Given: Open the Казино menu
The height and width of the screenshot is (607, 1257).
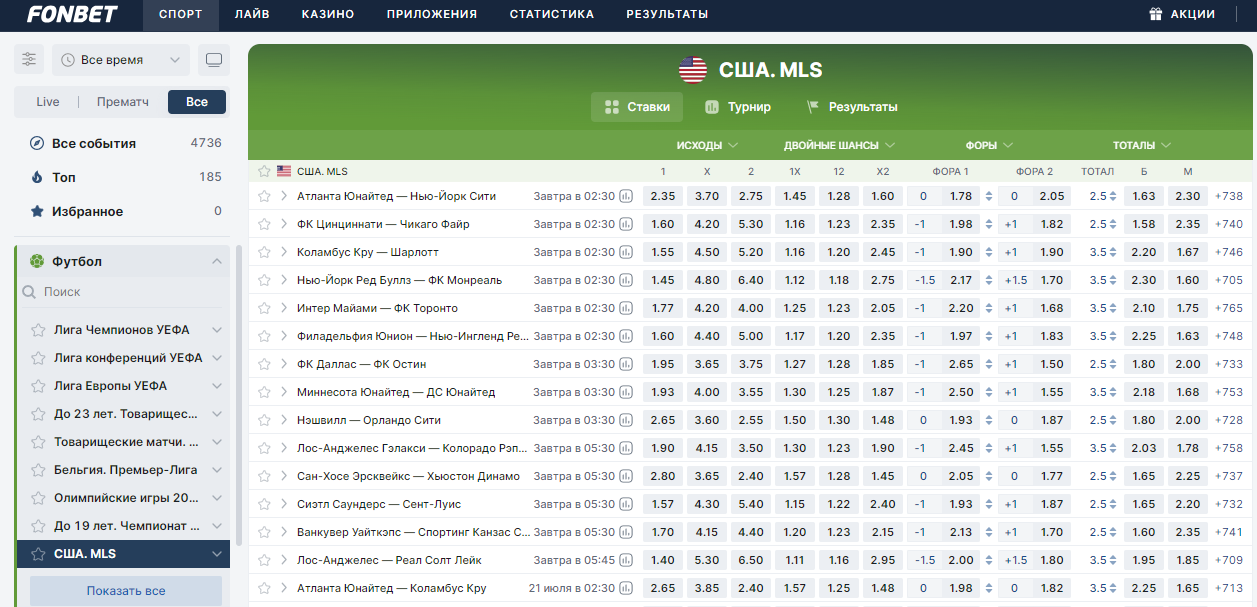Looking at the screenshot, I should click(328, 14).
